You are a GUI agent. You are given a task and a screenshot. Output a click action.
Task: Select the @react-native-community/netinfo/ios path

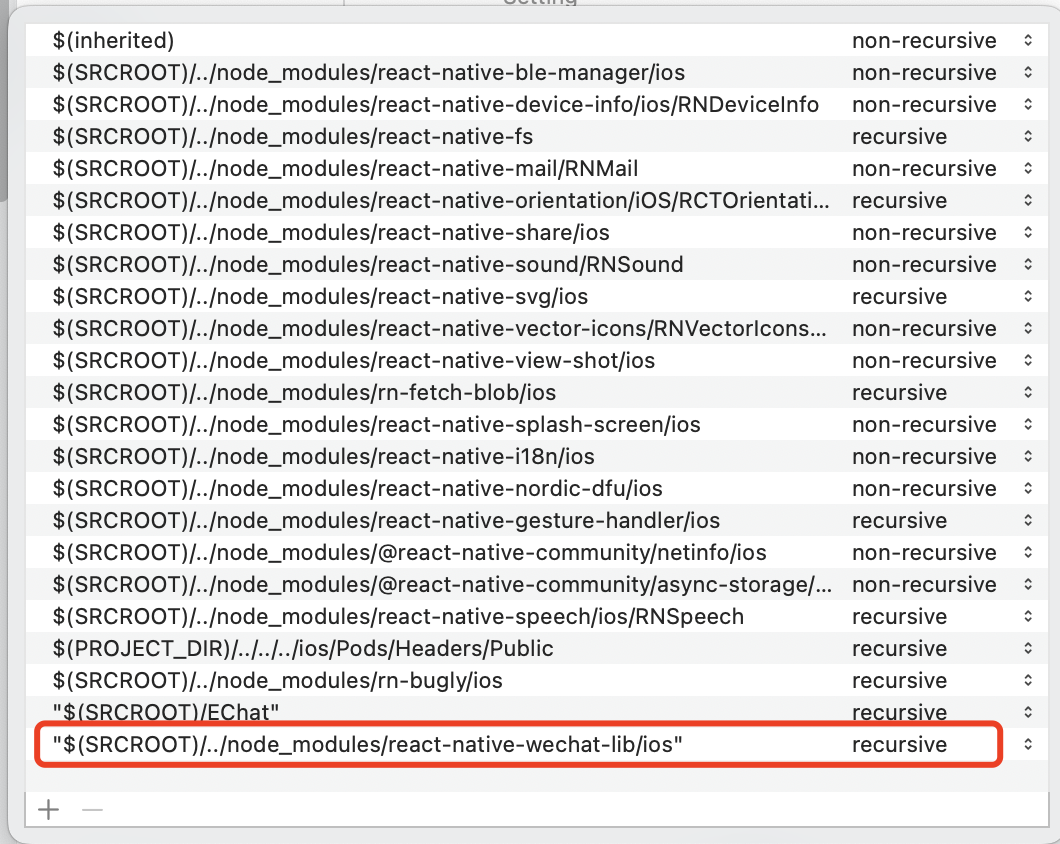coord(410,553)
